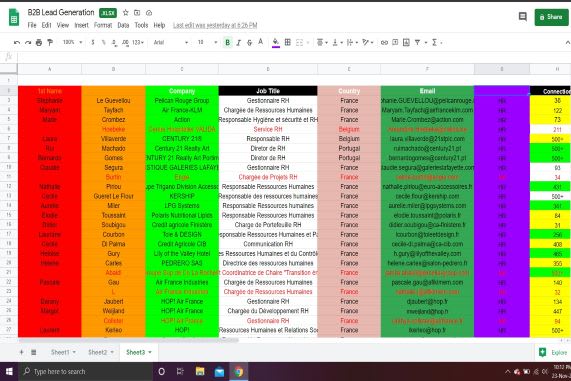571x381 pixels.
Task: Open the File menu
Action: 32,25
